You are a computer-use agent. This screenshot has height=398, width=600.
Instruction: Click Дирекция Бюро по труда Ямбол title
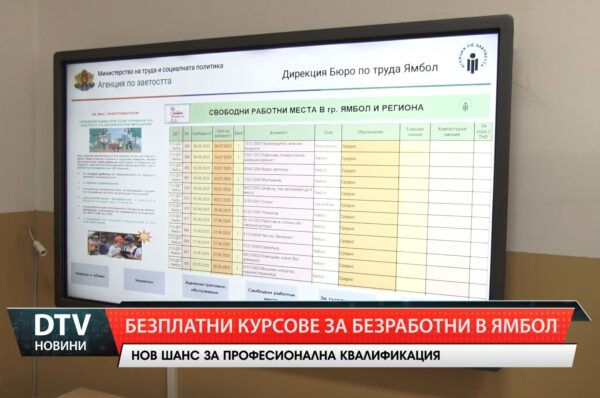tap(360, 71)
